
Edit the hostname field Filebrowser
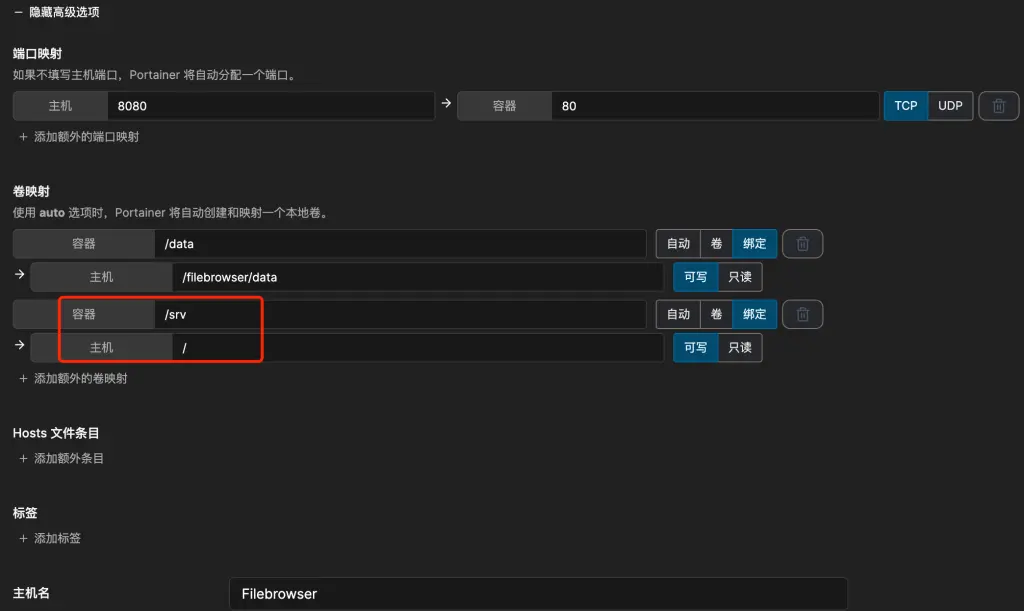(537, 594)
